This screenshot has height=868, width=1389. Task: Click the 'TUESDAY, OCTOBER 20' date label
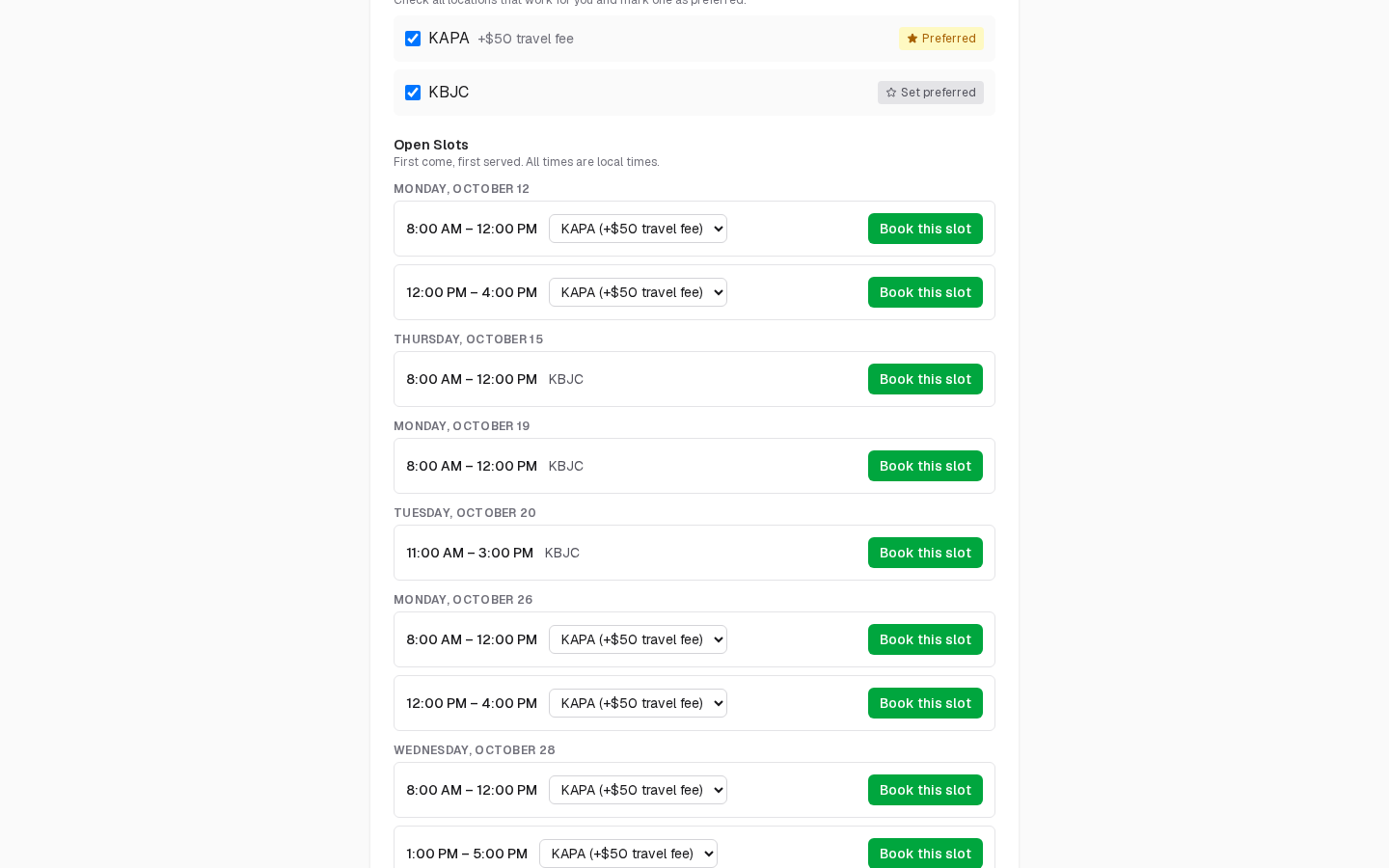(465, 513)
